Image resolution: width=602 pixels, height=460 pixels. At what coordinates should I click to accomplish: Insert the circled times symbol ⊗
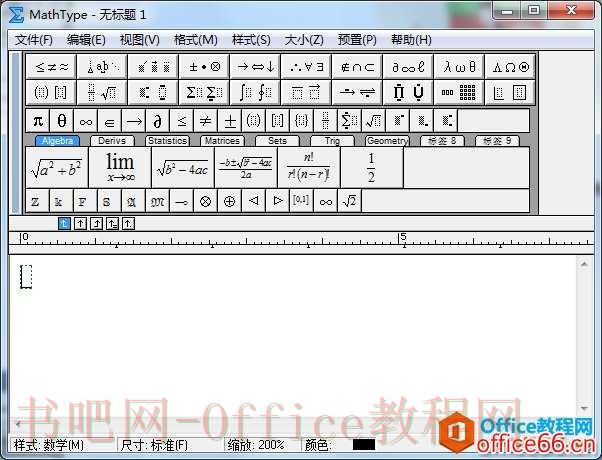[x=205, y=201]
